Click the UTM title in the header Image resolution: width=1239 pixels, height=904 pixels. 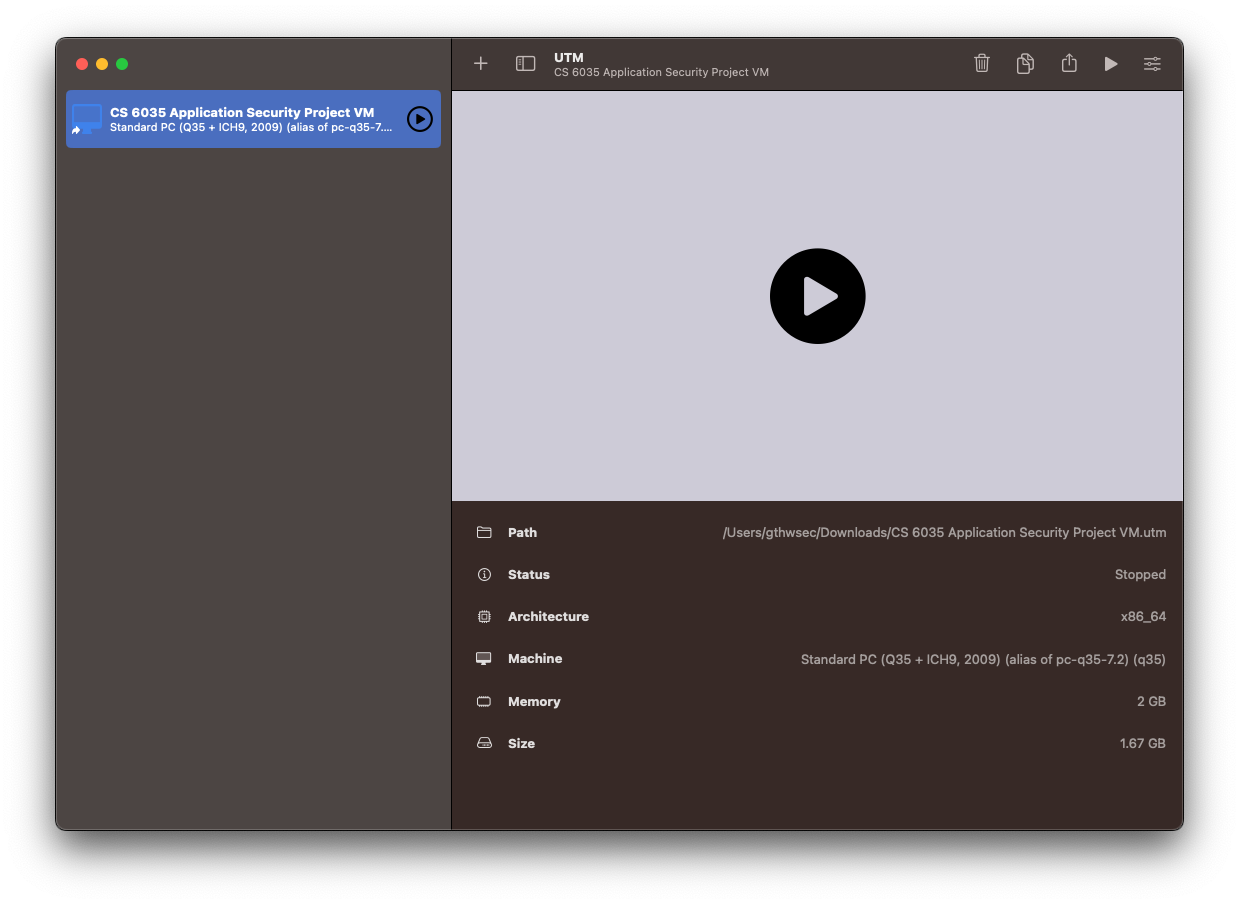click(569, 57)
